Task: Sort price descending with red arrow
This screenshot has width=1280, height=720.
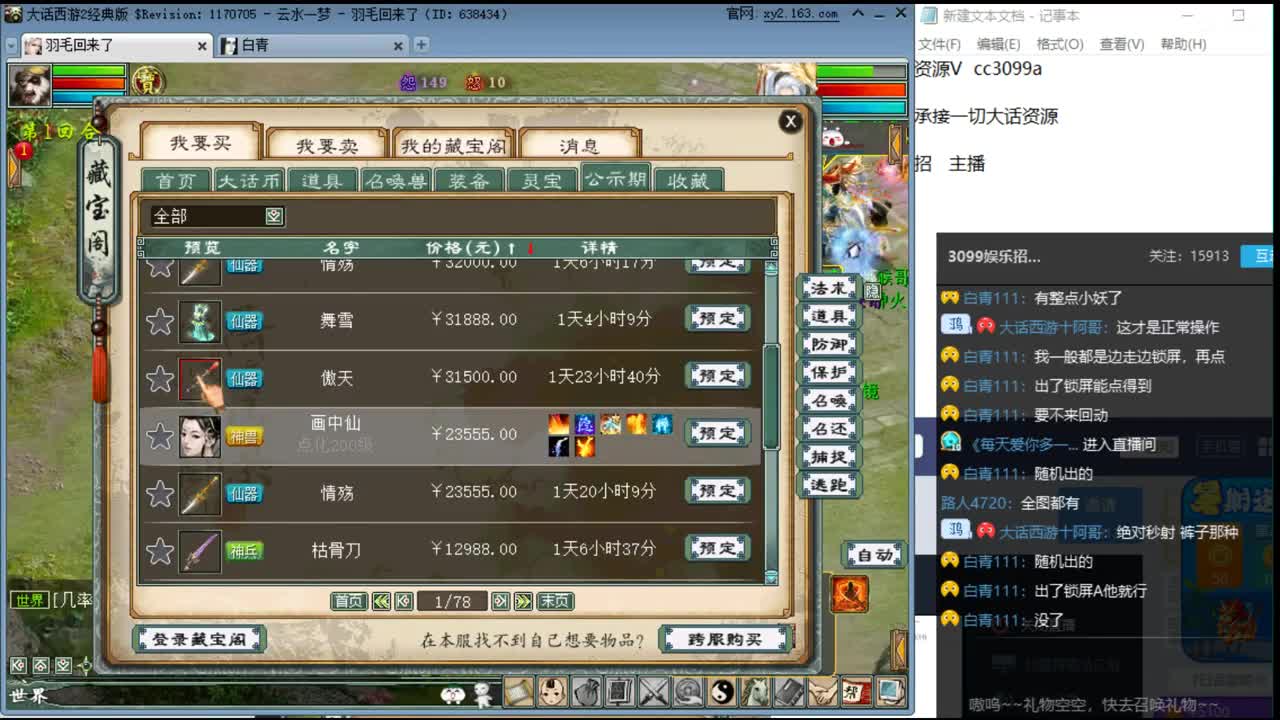Action: (x=530, y=248)
